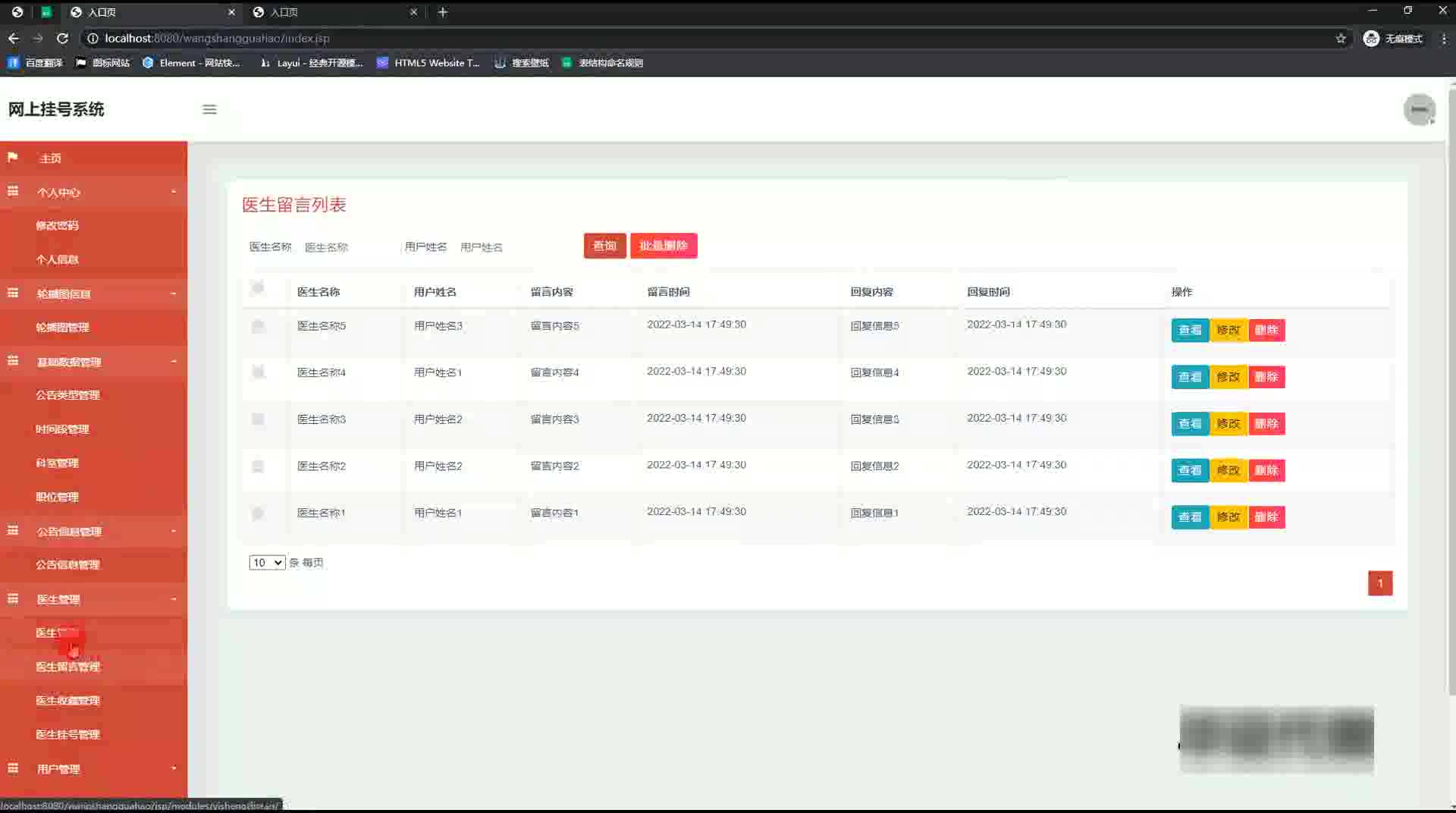Viewport: 1456px width, 813px height.
Task: View the 医生名称5 row with 查看
Action: click(x=1190, y=330)
